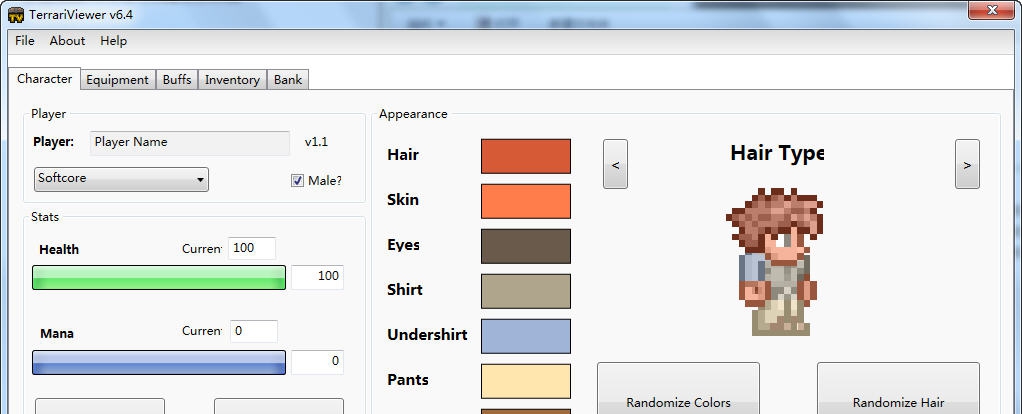Toggle the Male? checkbox
Viewport: 1022px width, 414px height.
coord(297,181)
